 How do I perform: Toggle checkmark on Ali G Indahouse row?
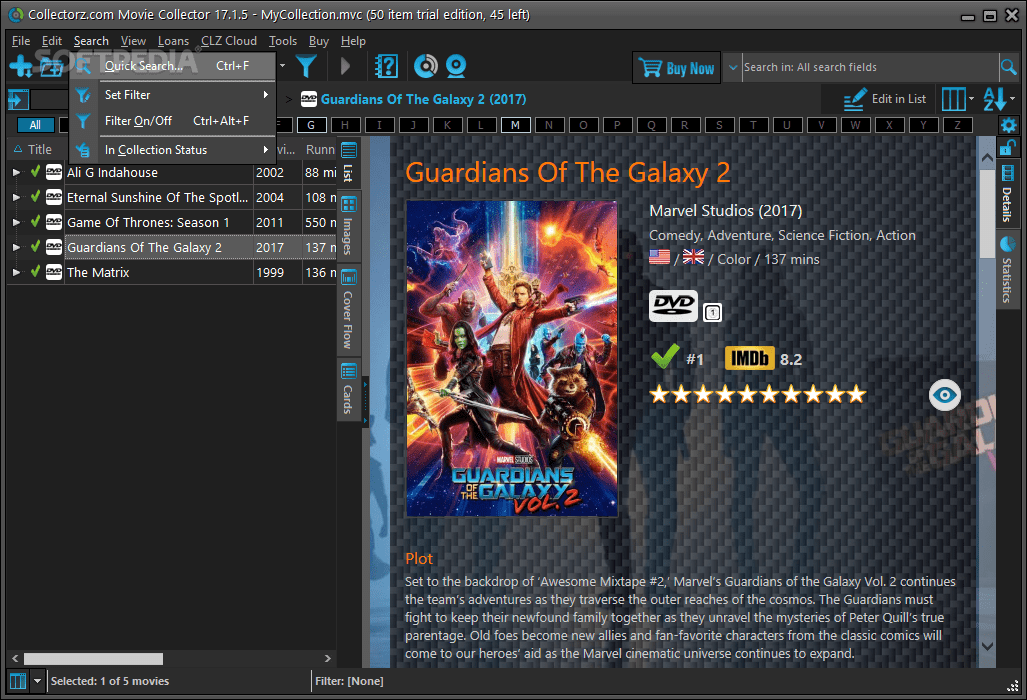click(x=36, y=172)
